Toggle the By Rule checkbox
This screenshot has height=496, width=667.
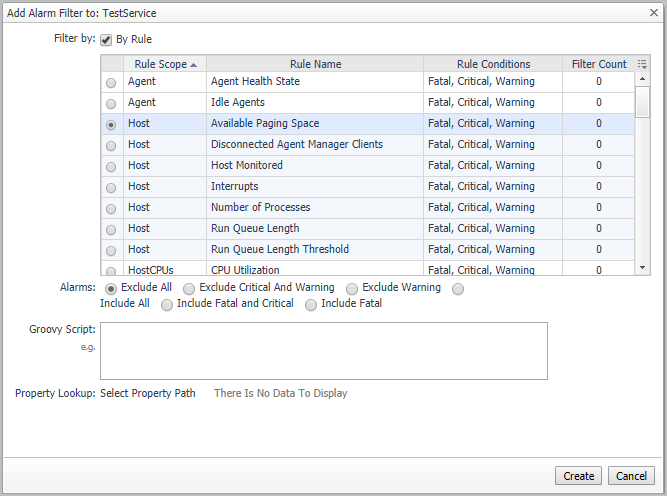106,40
